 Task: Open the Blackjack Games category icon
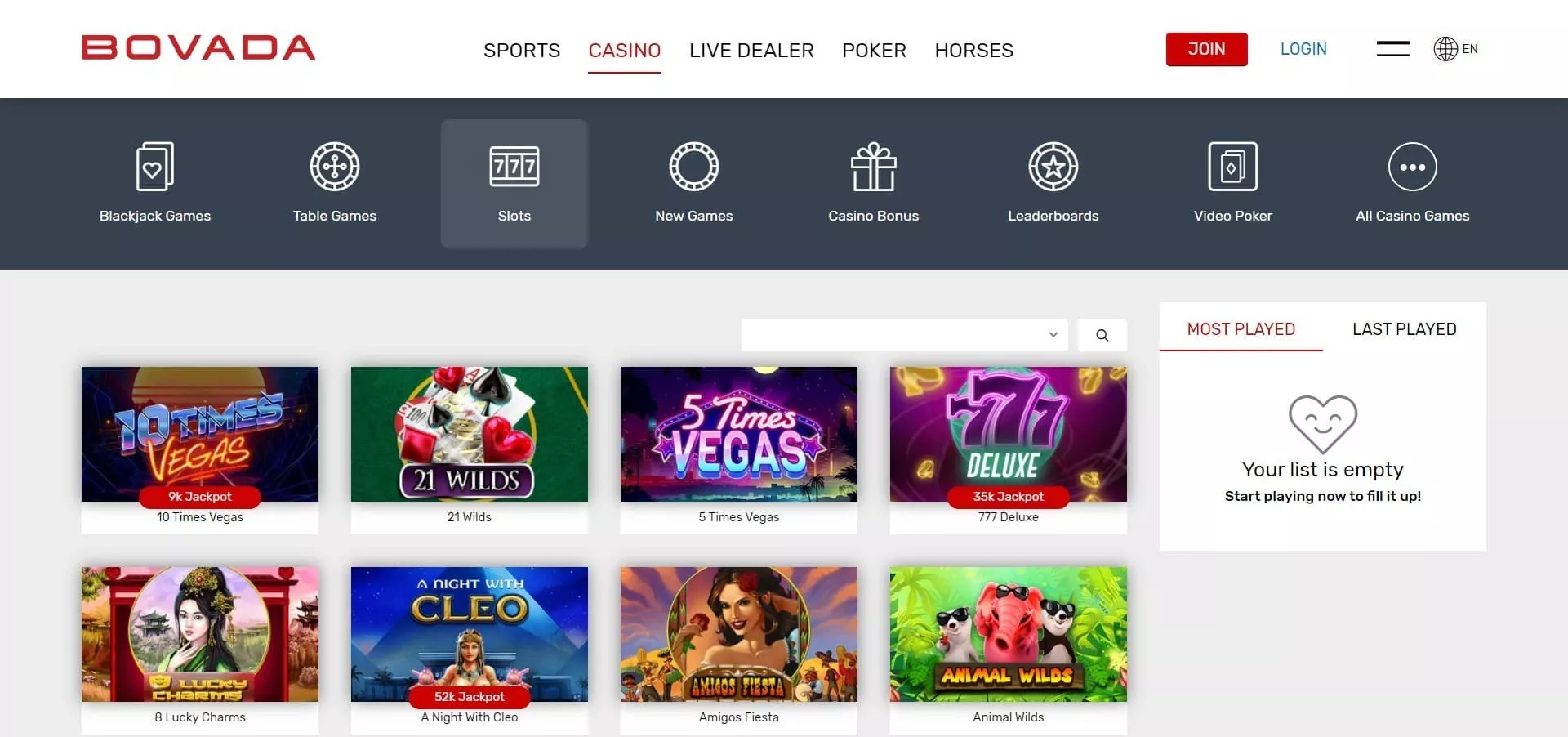coord(154,167)
